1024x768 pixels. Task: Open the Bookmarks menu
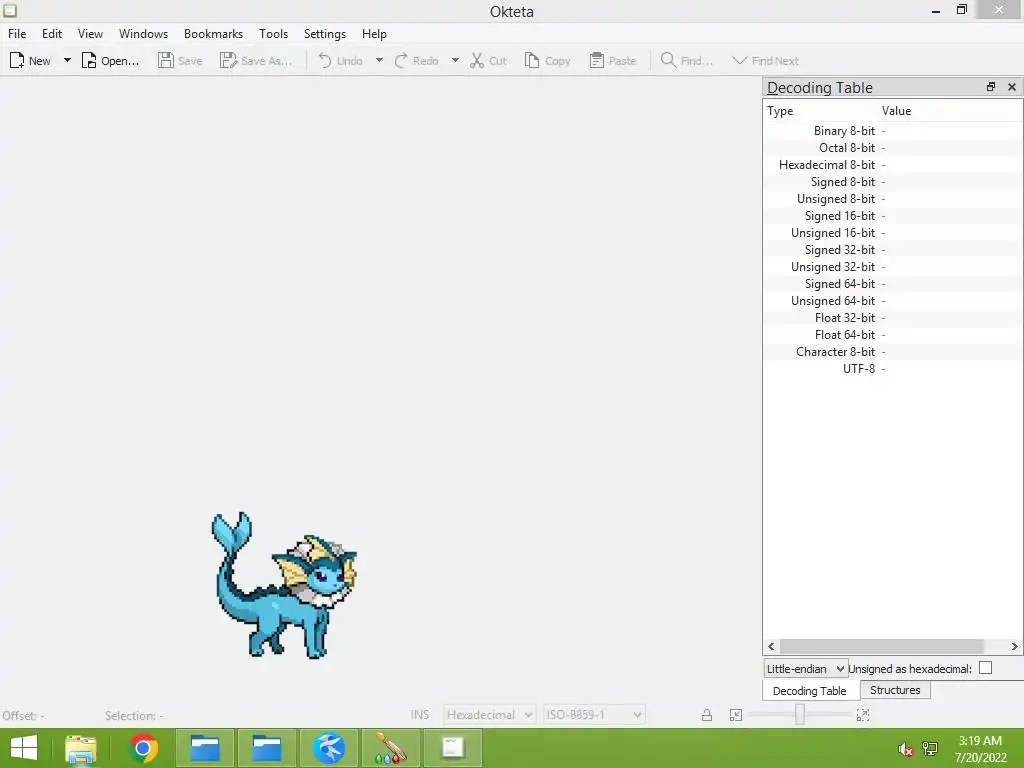click(x=213, y=34)
